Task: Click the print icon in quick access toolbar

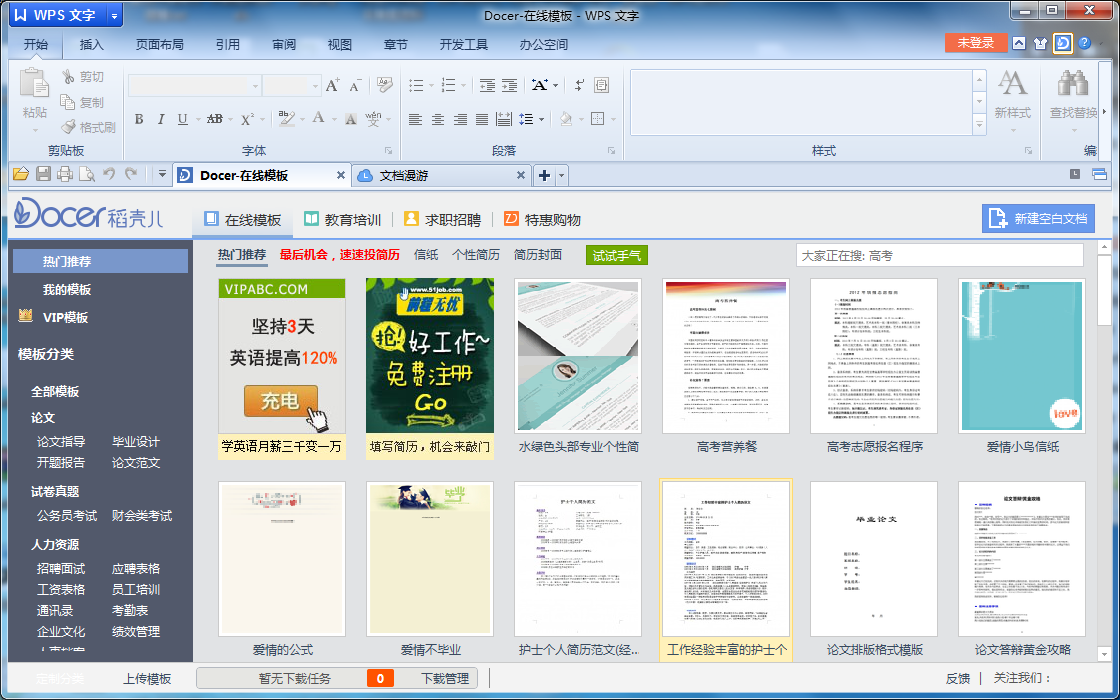Action: (65, 175)
